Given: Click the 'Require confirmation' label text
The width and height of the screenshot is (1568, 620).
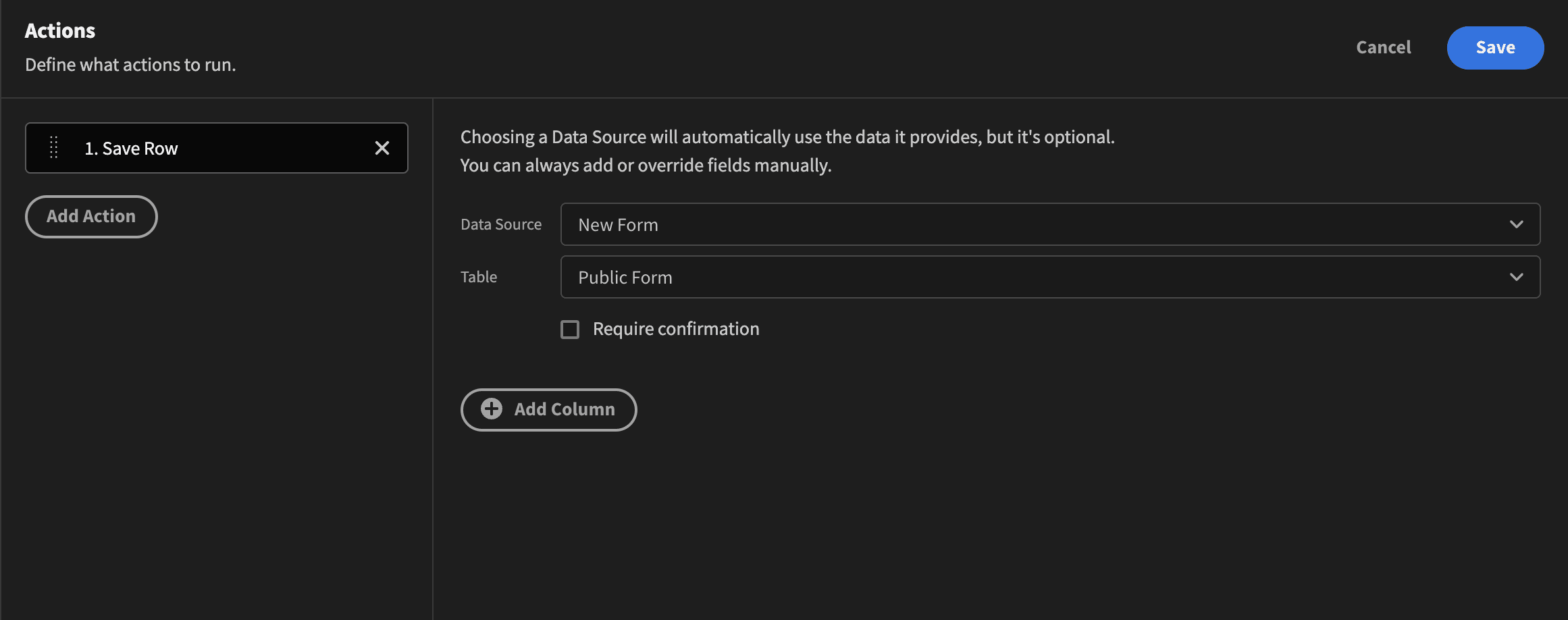Looking at the screenshot, I should click(676, 329).
